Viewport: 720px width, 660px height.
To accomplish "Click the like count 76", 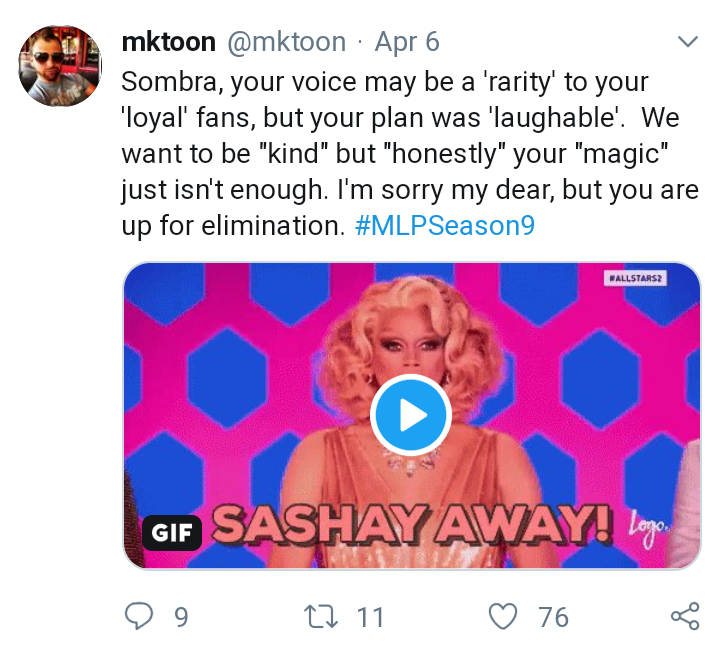I will click(x=553, y=617).
